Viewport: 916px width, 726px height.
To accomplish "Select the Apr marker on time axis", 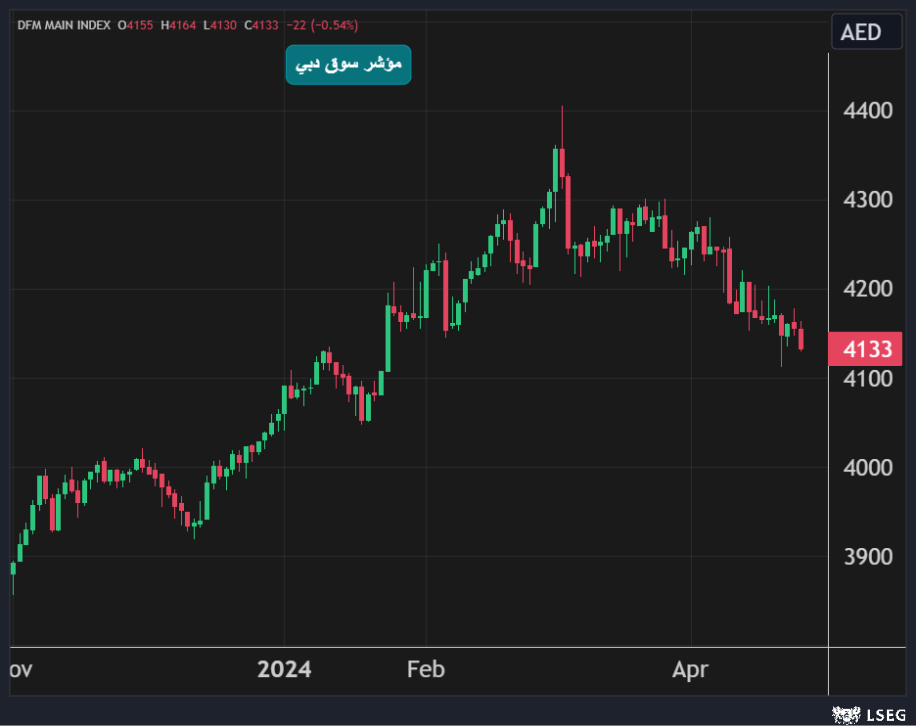I will [691, 669].
